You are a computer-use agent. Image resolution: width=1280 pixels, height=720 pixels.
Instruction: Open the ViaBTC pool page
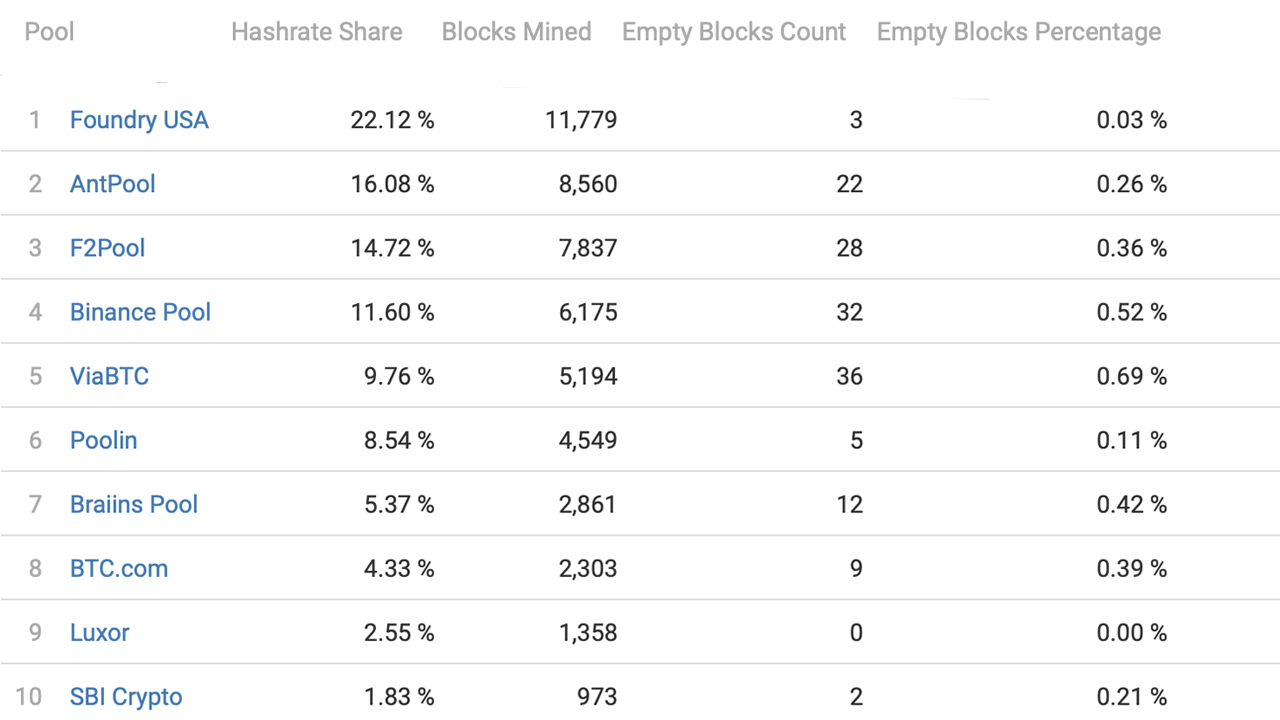[109, 376]
